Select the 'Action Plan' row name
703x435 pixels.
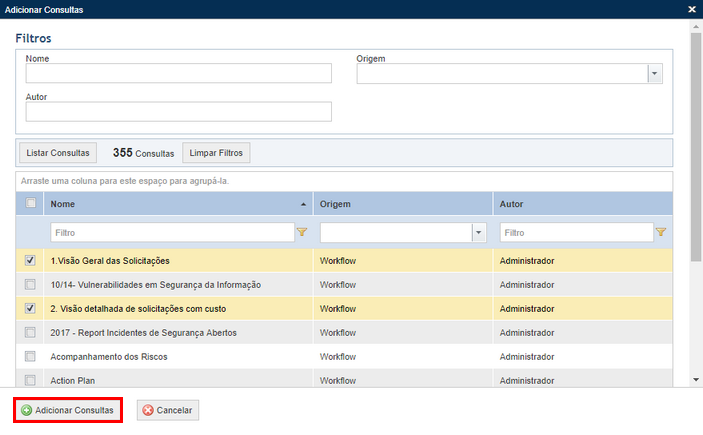coord(73,380)
